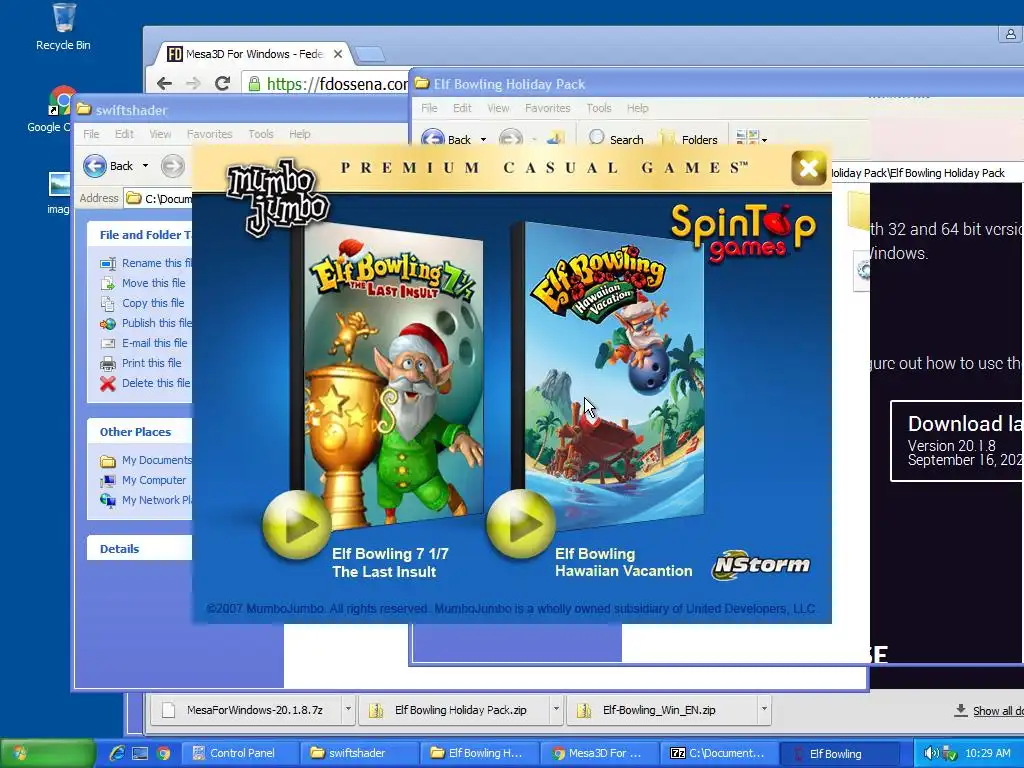Click the NStorm logo

[761, 565]
